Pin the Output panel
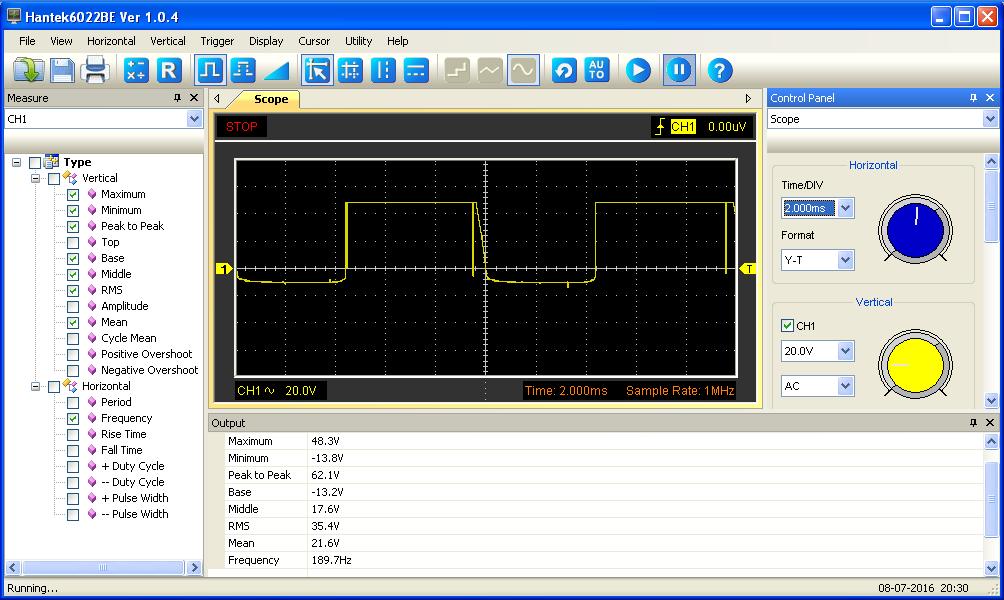This screenshot has height=600, width=1004. tap(973, 423)
